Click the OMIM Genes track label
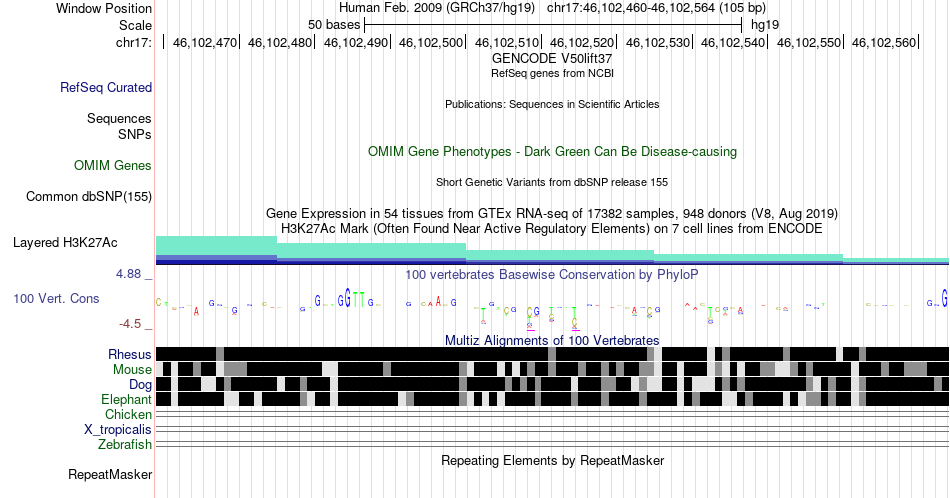Screen dimensions: 950x498 113,165
